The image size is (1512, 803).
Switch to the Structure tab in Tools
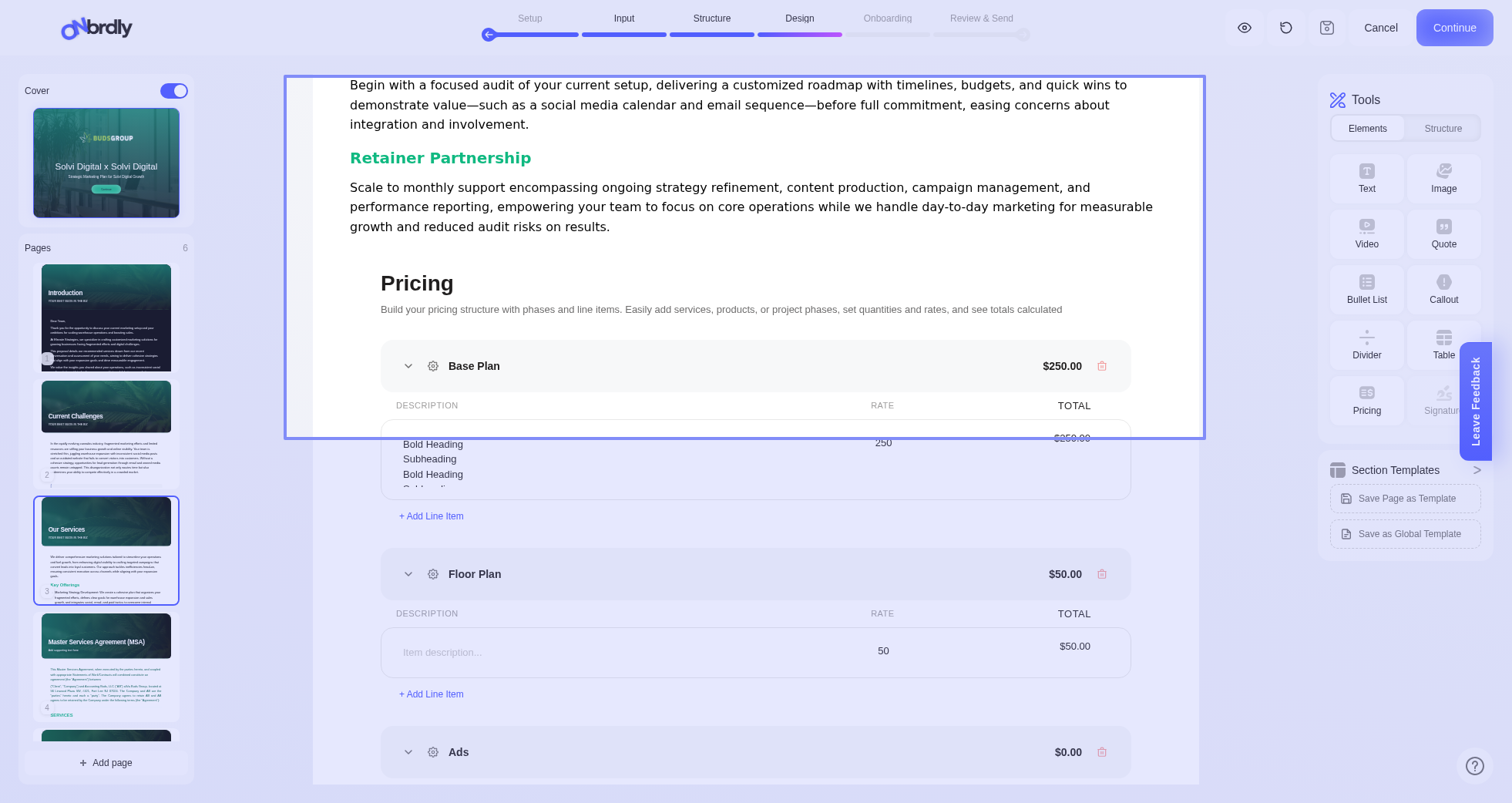(x=1443, y=129)
